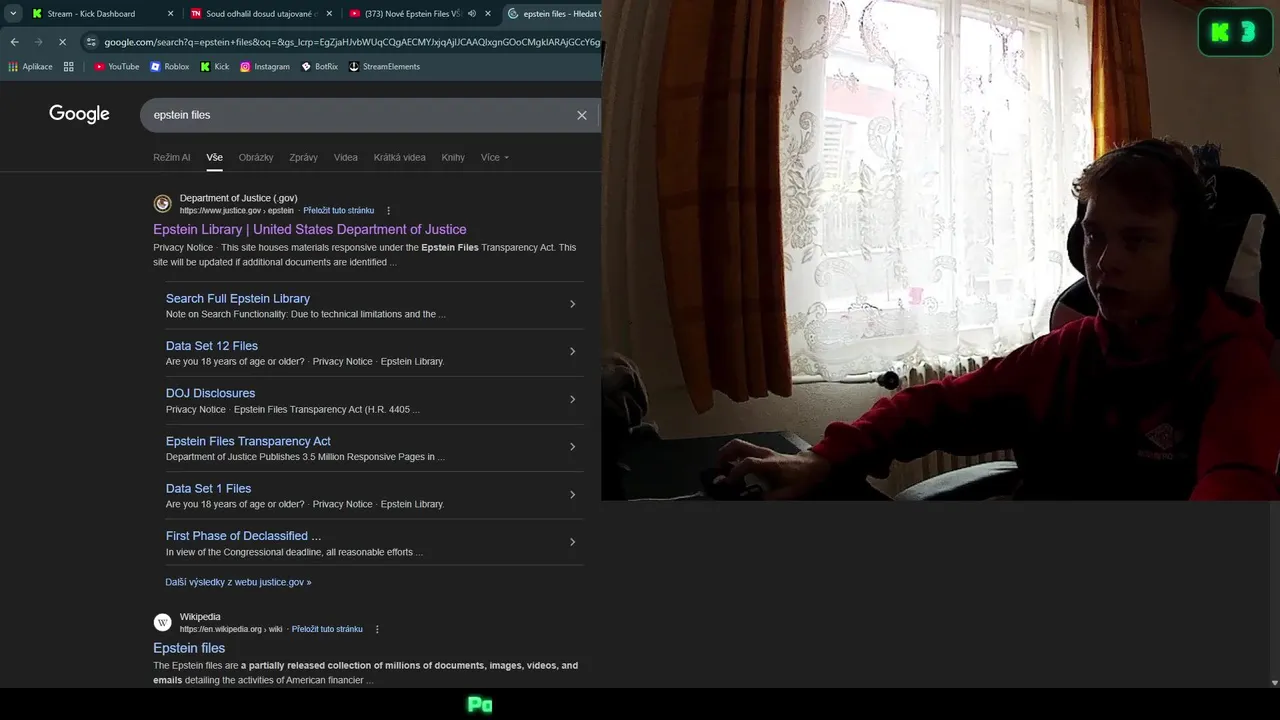The width and height of the screenshot is (1280, 720).
Task: Go to Google homepage via logo
Action: [79, 114]
